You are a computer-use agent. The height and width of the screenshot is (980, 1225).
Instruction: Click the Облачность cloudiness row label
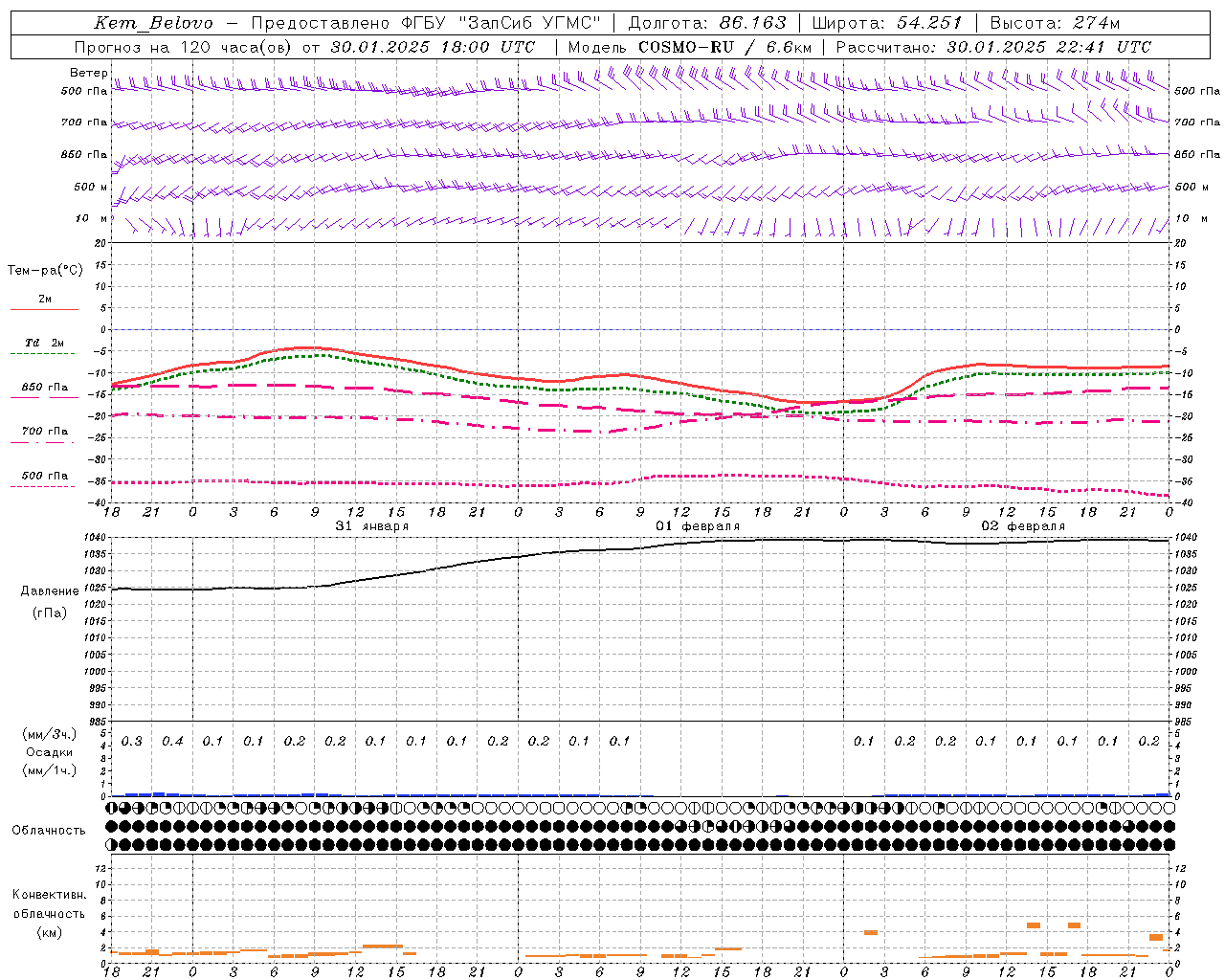pyautogui.click(x=49, y=831)
